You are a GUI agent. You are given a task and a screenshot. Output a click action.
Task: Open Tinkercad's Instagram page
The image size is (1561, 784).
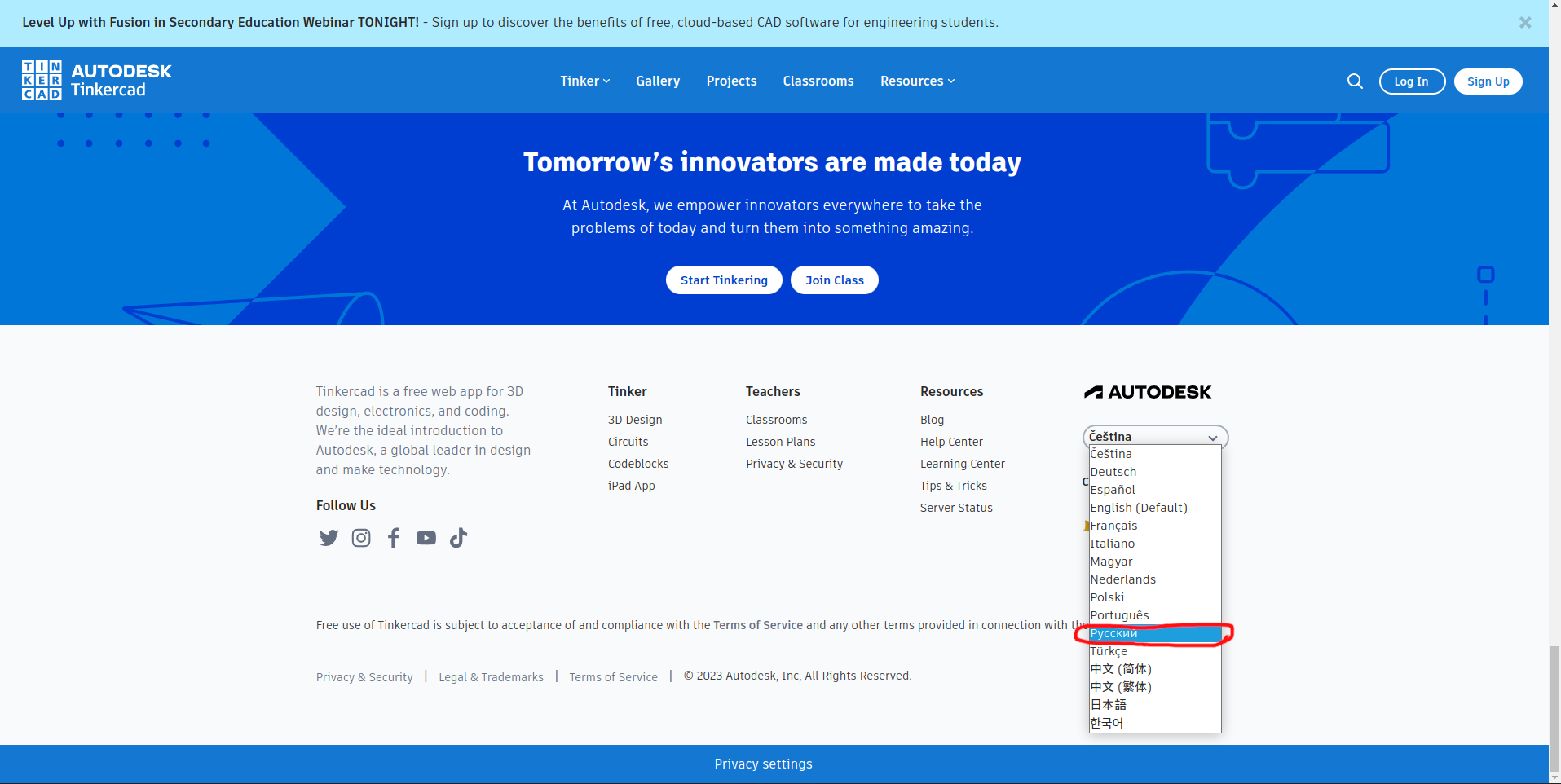pos(361,538)
